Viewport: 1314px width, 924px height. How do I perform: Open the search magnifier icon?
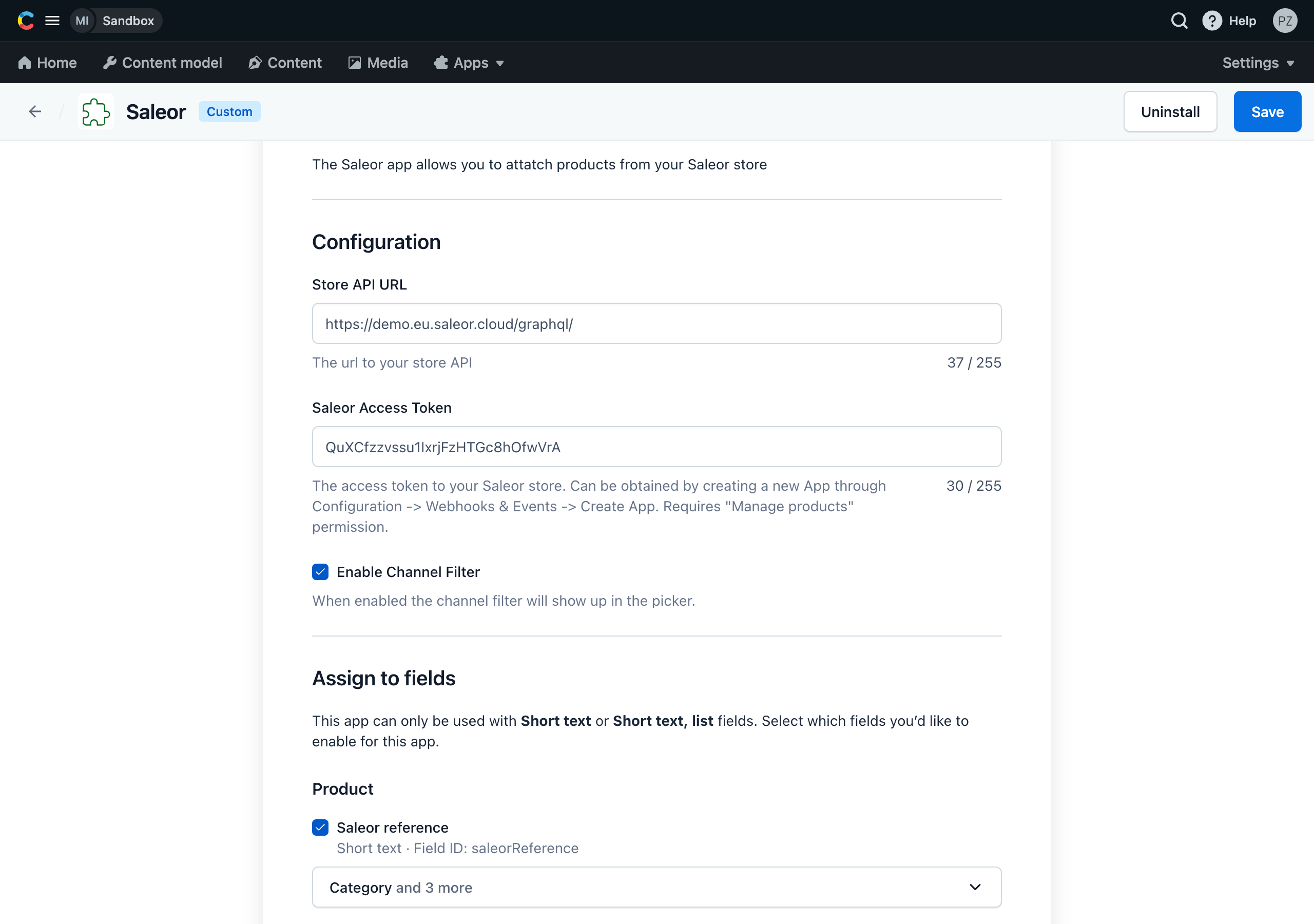pos(1179,21)
